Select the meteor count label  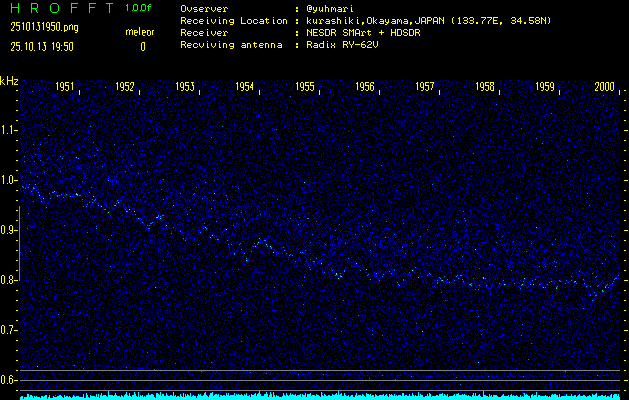(x=140, y=33)
